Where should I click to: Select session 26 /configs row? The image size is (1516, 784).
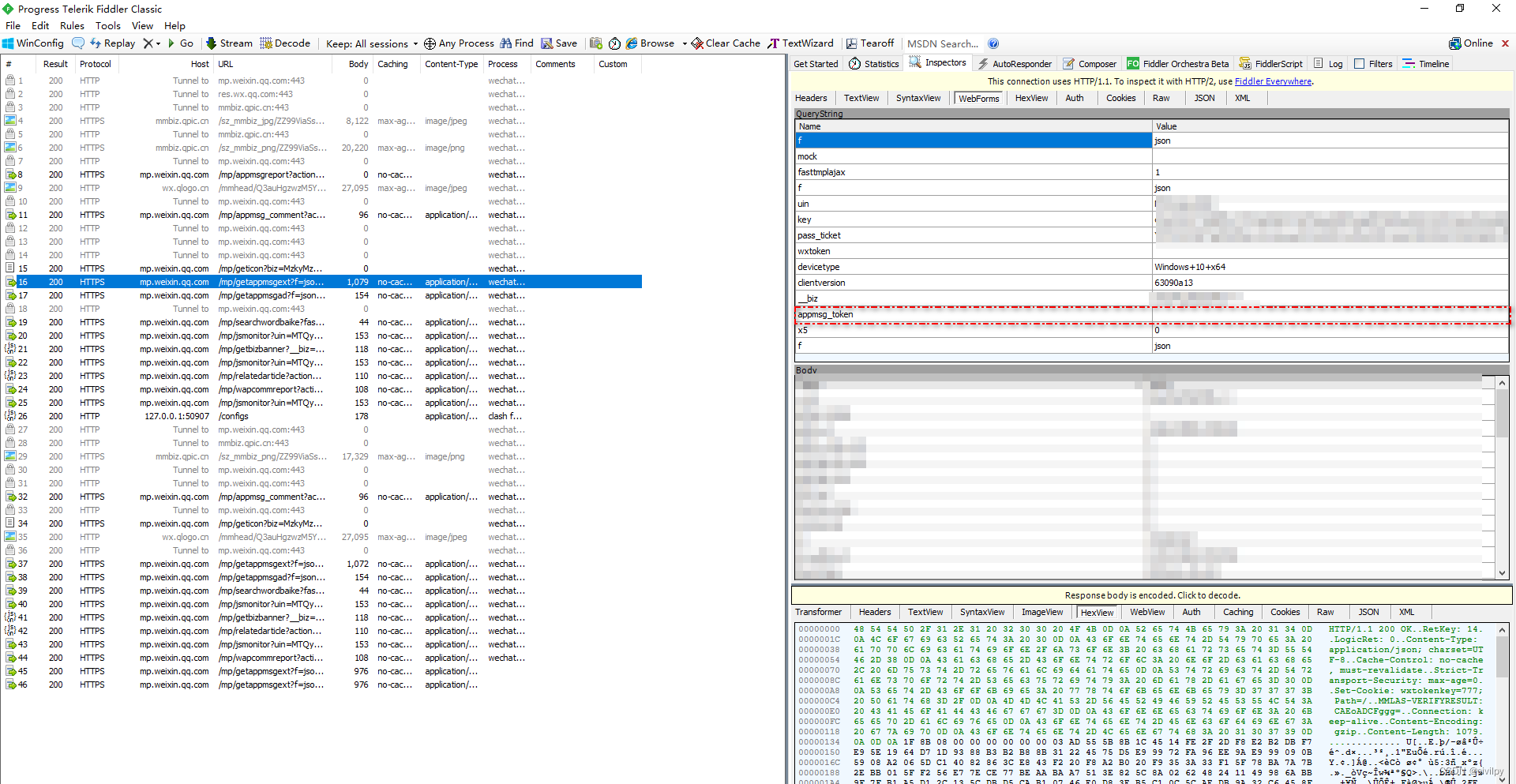click(321, 416)
